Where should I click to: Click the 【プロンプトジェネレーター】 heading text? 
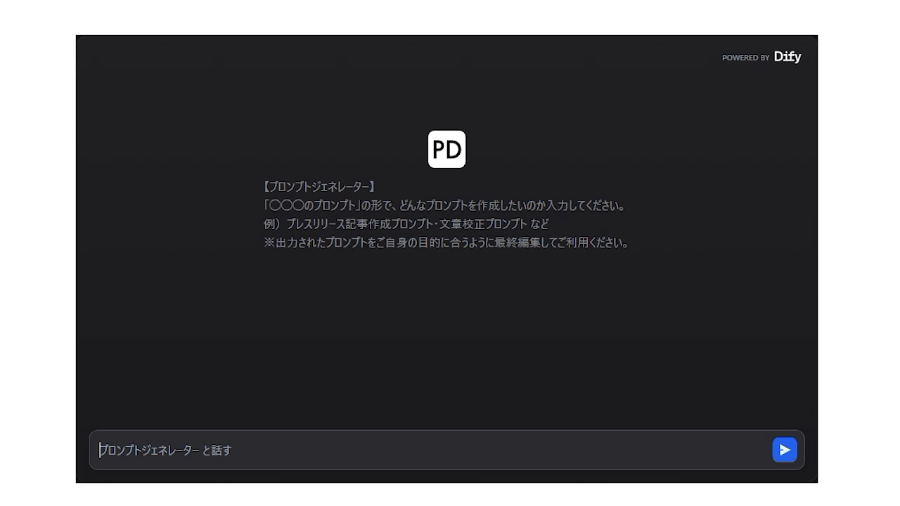click(320, 186)
